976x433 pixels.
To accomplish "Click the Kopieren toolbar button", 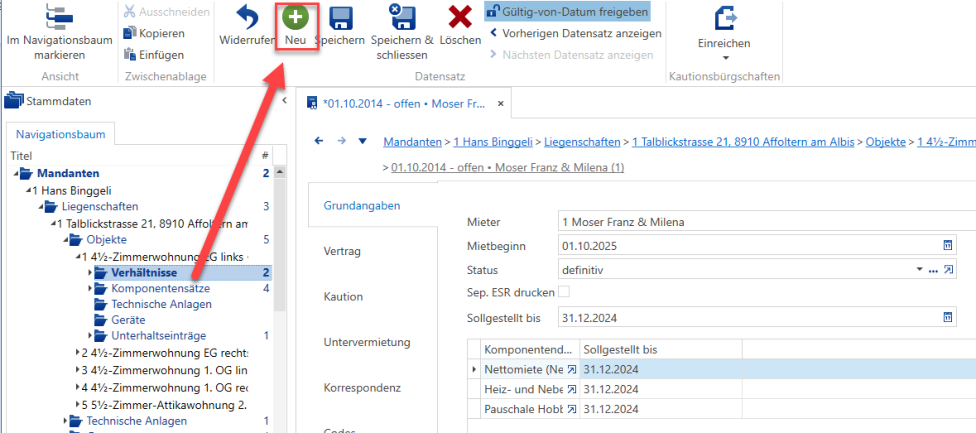I will click(x=154, y=33).
